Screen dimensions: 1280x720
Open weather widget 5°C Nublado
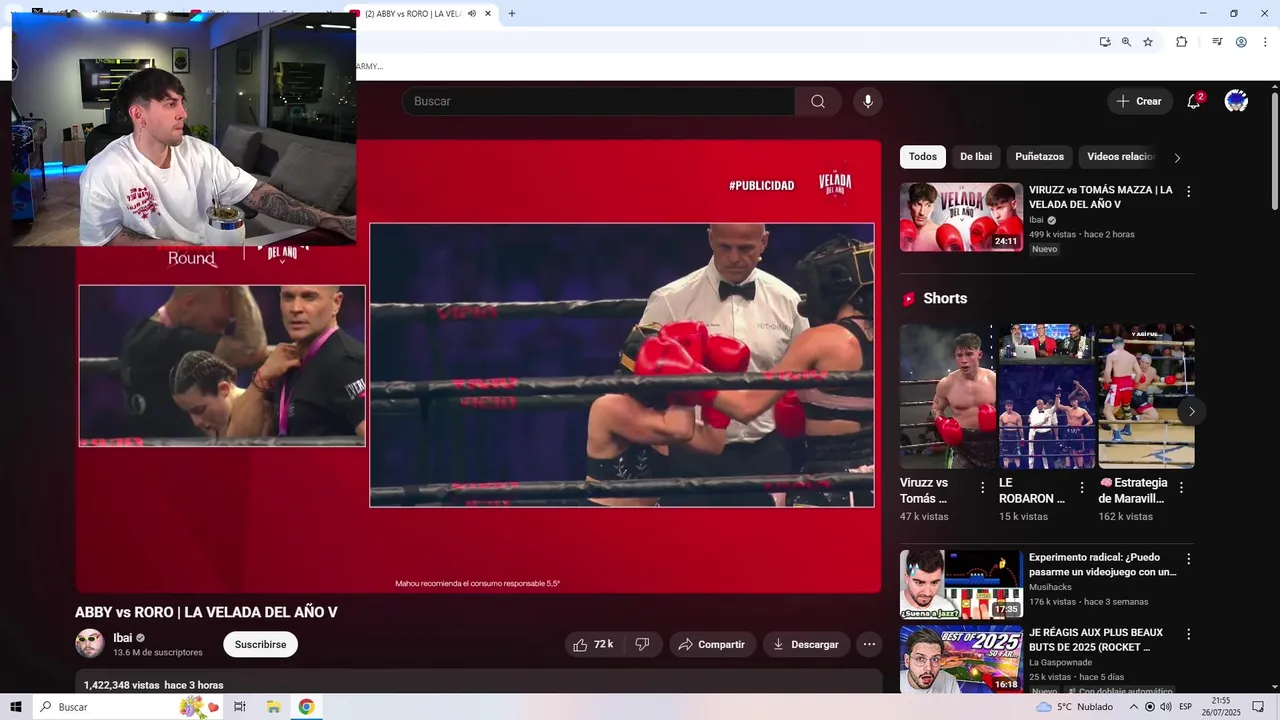(1074, 707)
